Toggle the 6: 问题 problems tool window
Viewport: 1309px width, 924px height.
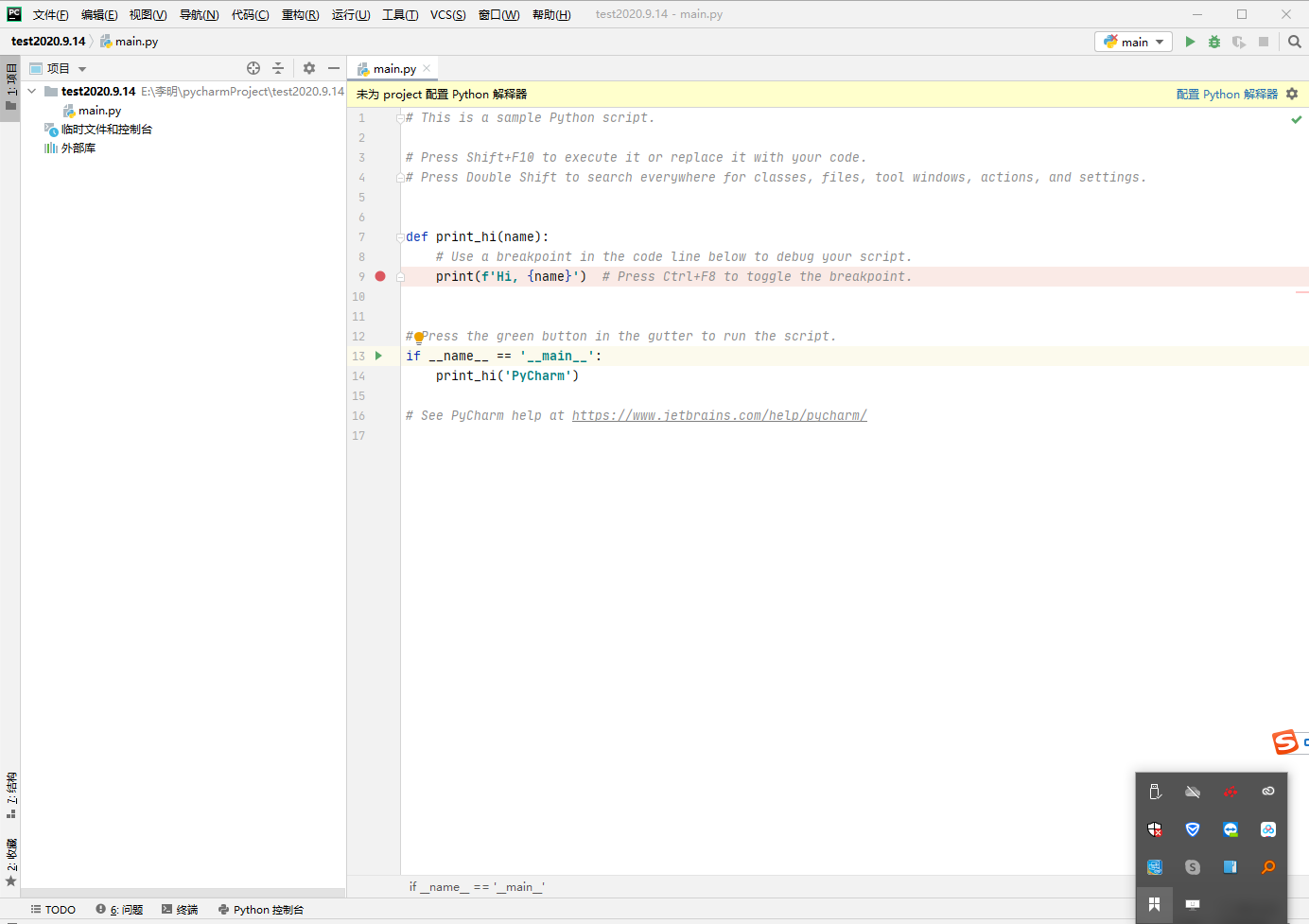click(119, 910)
